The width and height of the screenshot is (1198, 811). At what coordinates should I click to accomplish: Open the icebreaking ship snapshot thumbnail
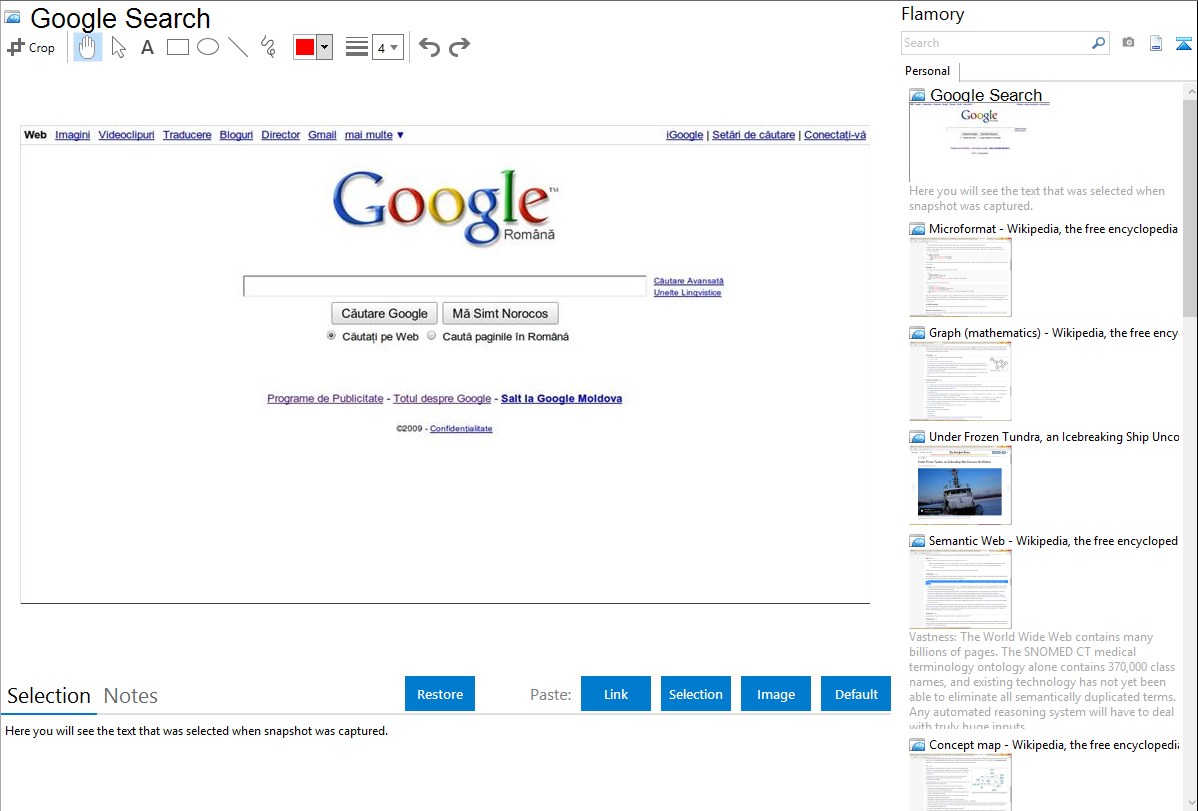[x=960, y=485]
